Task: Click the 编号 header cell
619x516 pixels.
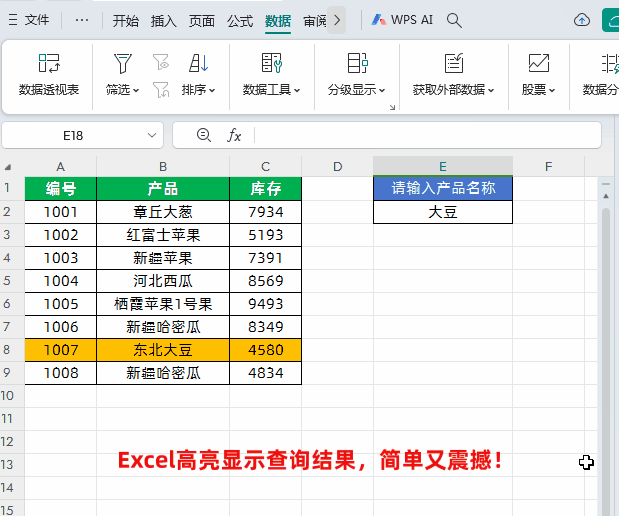Action: pyautogui.click(x=60, y=189)
